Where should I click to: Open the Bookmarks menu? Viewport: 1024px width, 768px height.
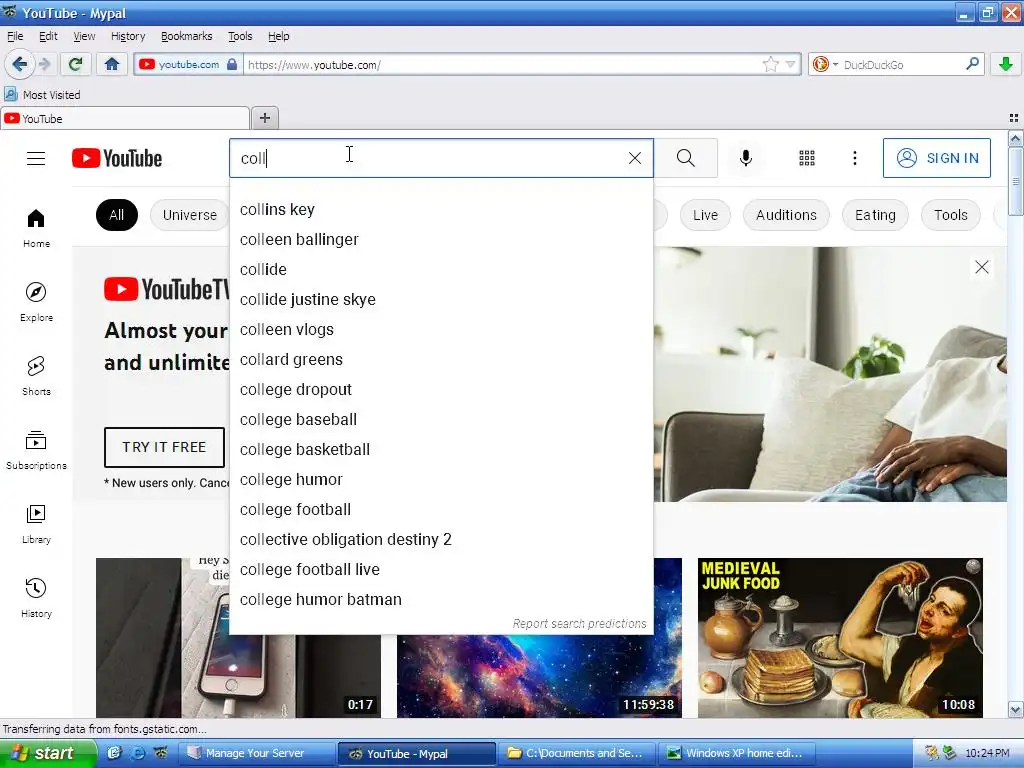point(187,36)
